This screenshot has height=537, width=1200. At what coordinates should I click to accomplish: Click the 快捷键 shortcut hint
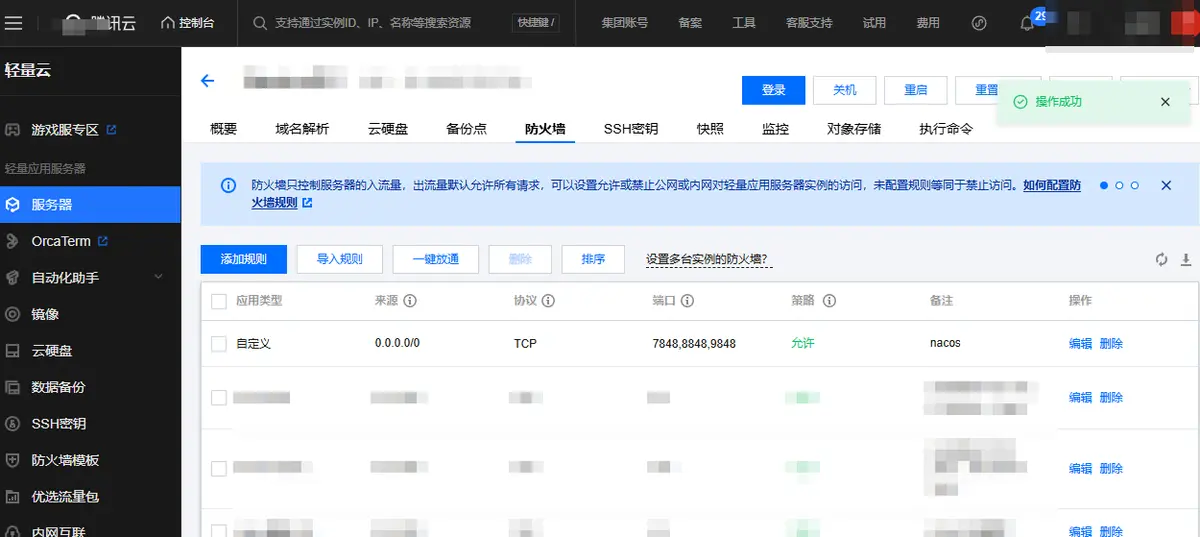coord(535,22)
